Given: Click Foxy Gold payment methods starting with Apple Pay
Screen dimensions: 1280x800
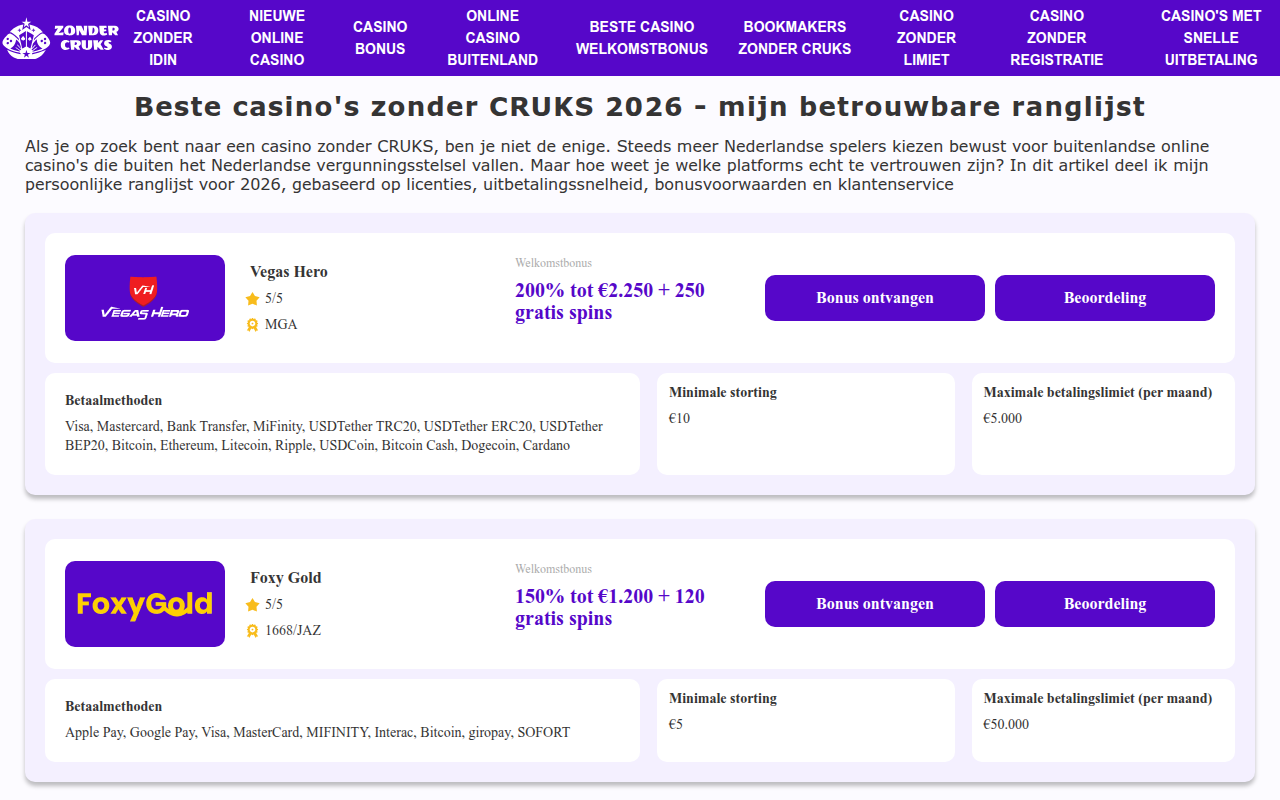Looking at the screenshot, I should click(x=318, y=732).
